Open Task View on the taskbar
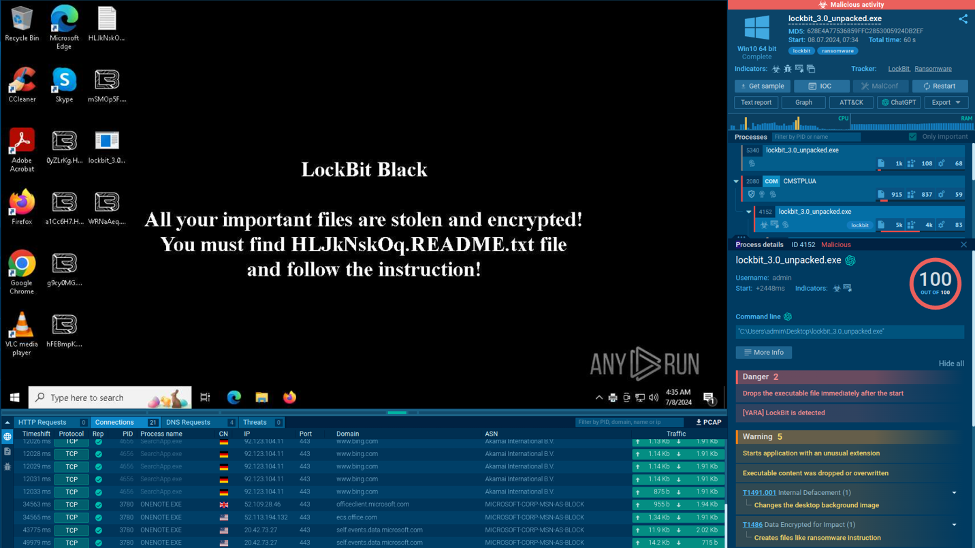Screen dimensions: 977x550 (205, 397)
